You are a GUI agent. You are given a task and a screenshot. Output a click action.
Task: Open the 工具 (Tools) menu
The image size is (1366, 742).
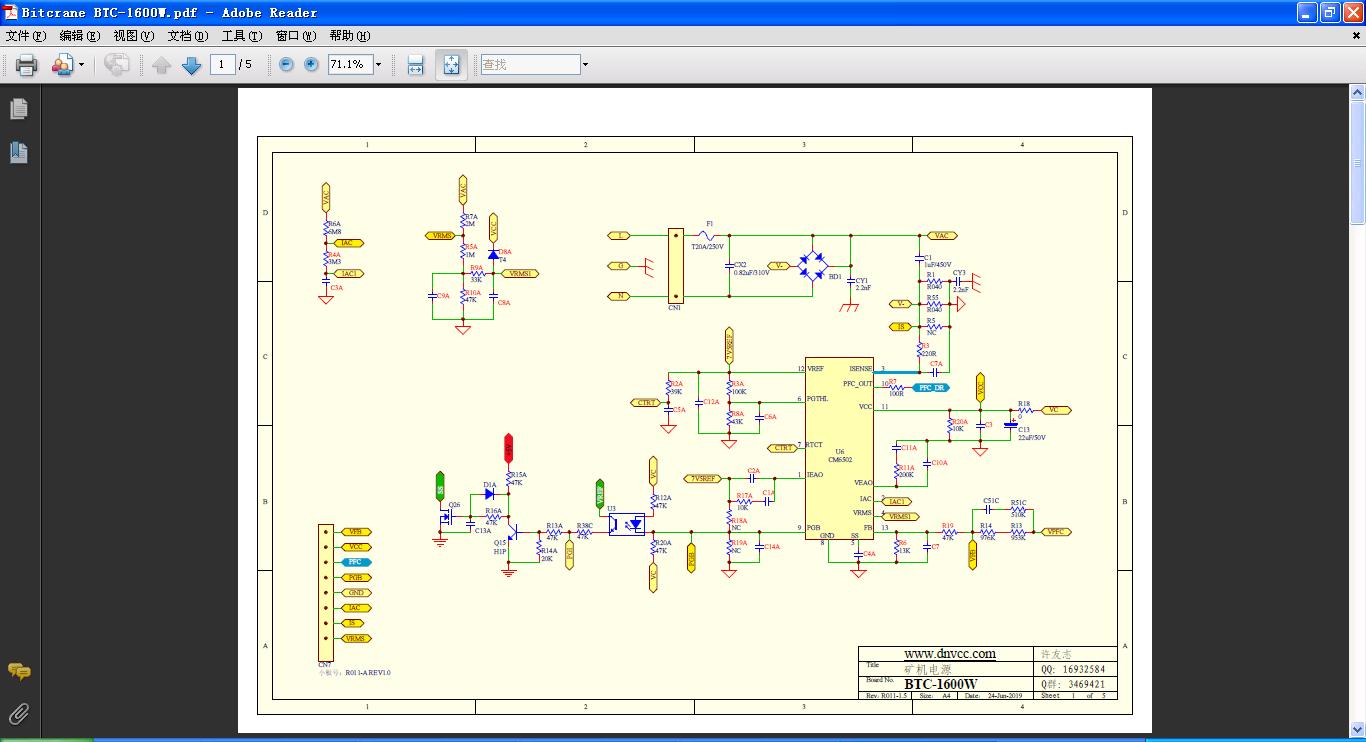[241, 36]
